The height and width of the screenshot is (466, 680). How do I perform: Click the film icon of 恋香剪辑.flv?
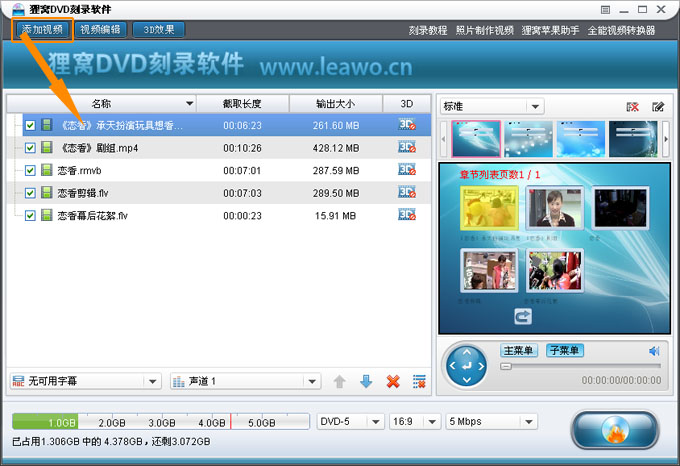click(x=46, y=192)
